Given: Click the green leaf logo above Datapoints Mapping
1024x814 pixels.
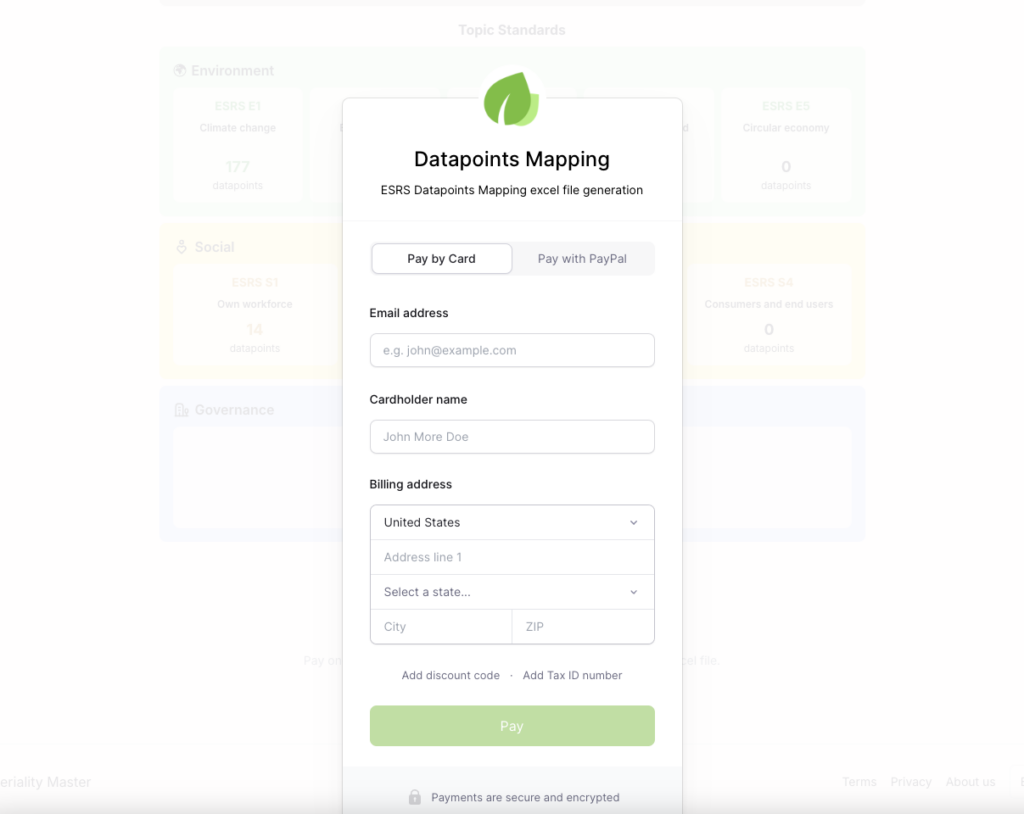Looking at the screenshot, I should [x=511, y=99].
